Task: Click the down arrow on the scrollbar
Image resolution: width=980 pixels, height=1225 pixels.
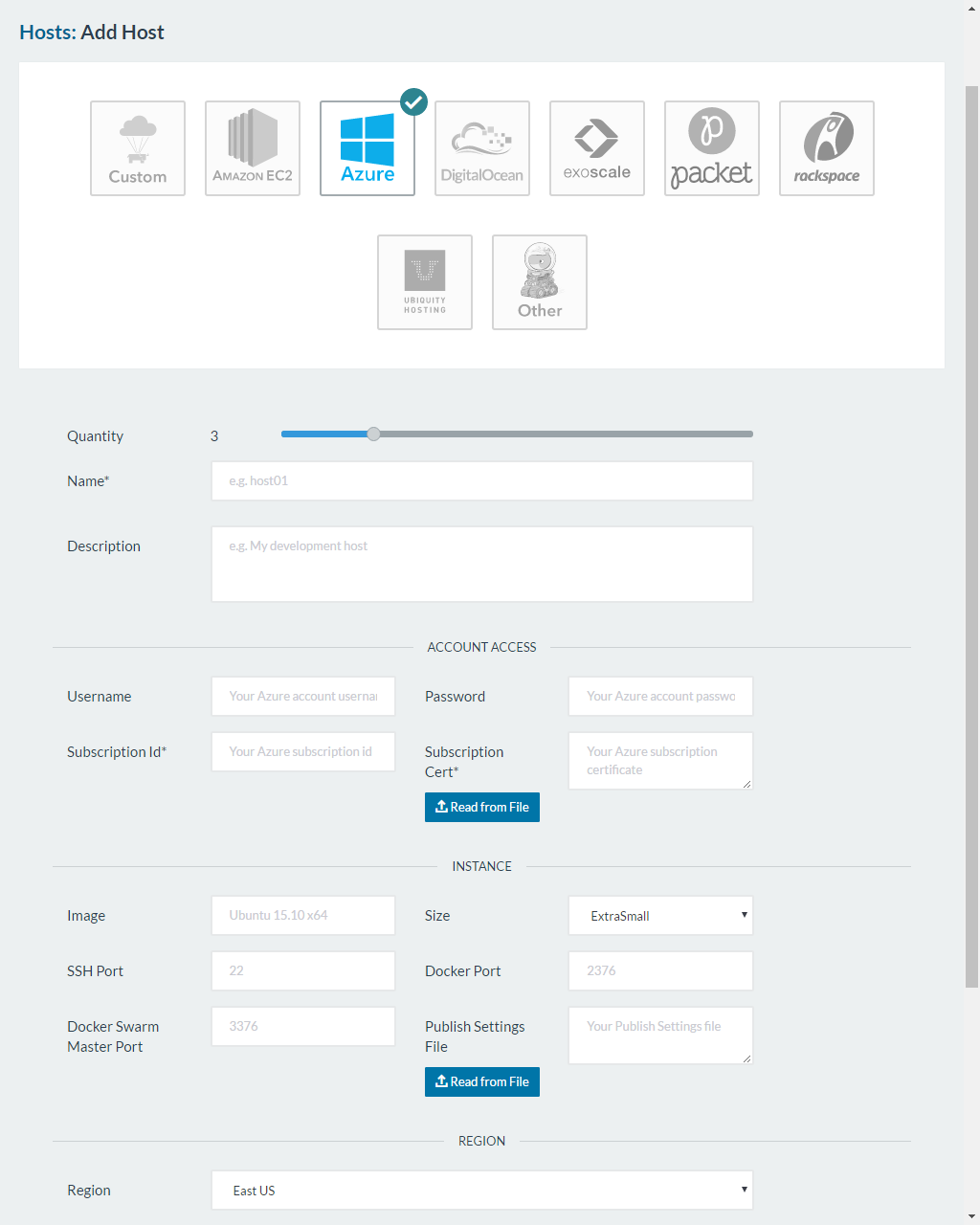Action: coord(971,1216)
